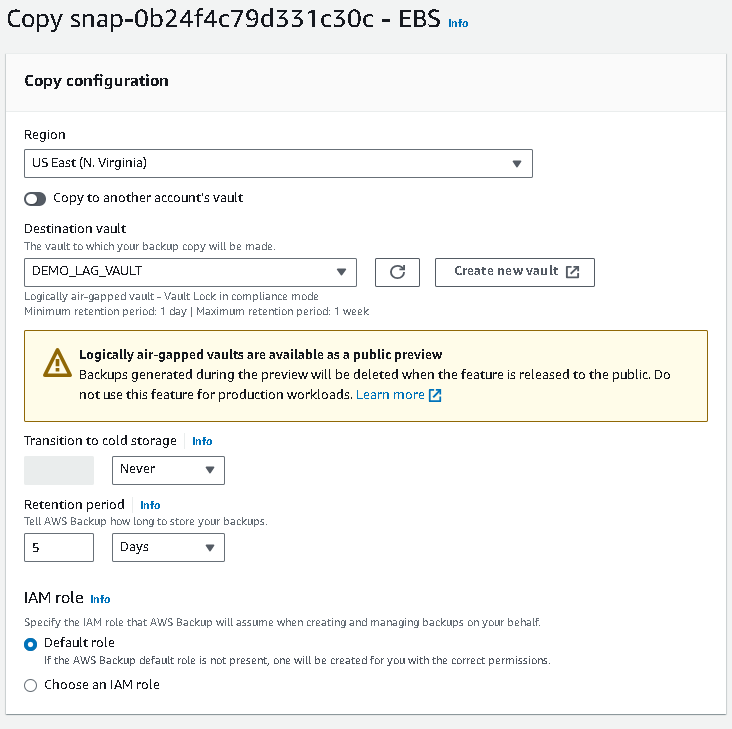Screen dimensions: 732x729
Task: Expand the Destination vault dropdown
Action: [190, 271]
